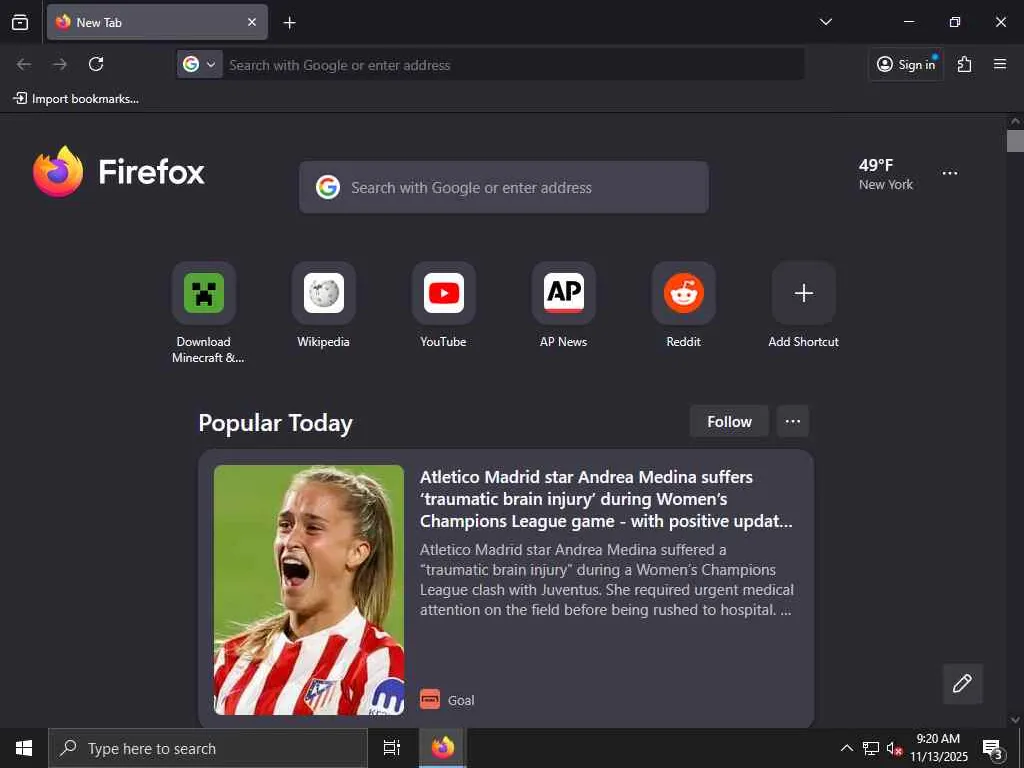Image resolution: width=1024 pixels, height=768 pixels.
Task: Click the Windows taskbar search box
Action: coord(208,748)
